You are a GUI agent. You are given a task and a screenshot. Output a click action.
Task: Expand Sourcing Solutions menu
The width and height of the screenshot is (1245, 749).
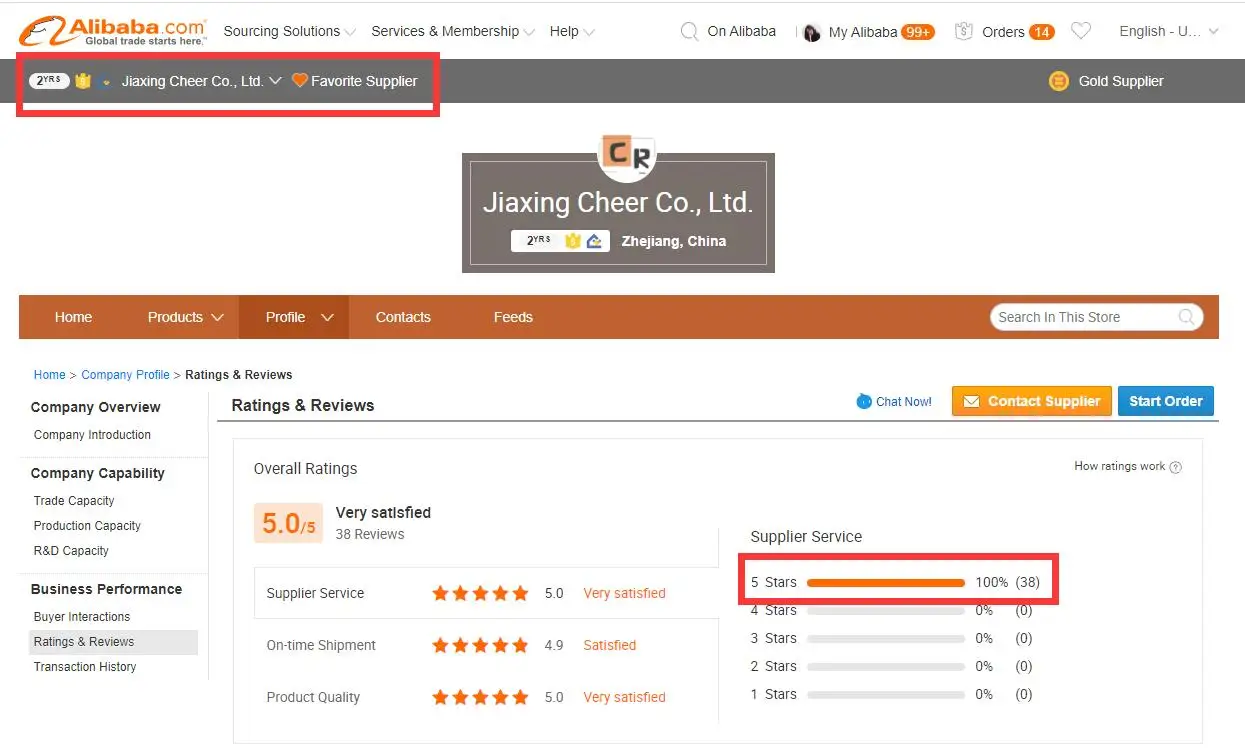click(x=289, y=31)
